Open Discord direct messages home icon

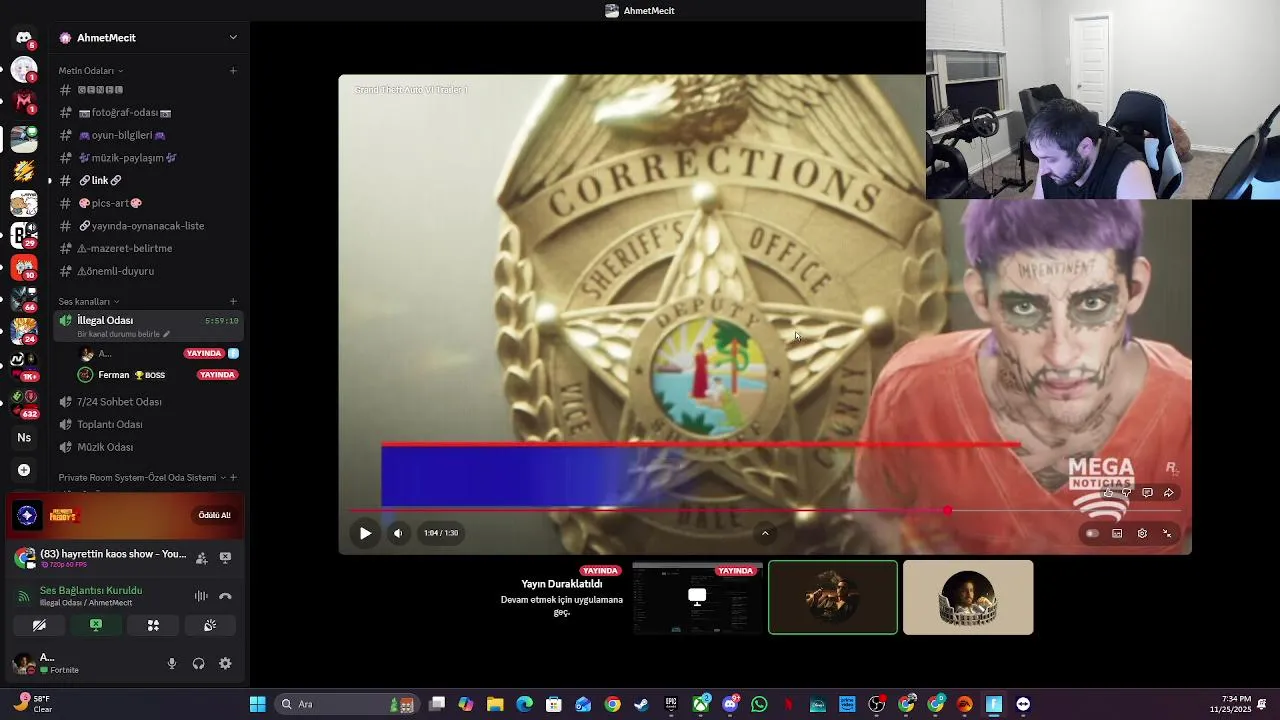(24, 38)
